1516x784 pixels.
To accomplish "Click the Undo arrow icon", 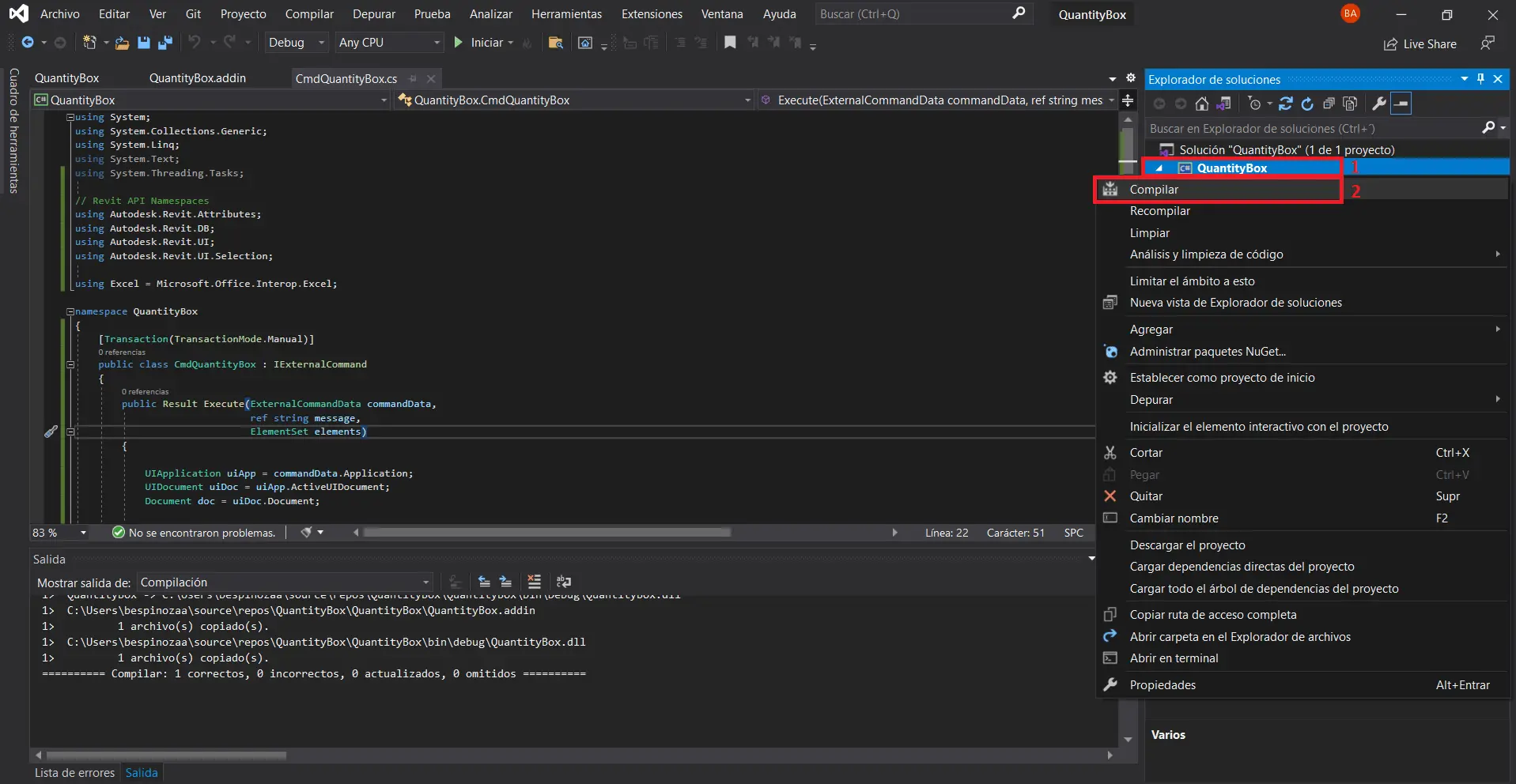I will [194, 43].
